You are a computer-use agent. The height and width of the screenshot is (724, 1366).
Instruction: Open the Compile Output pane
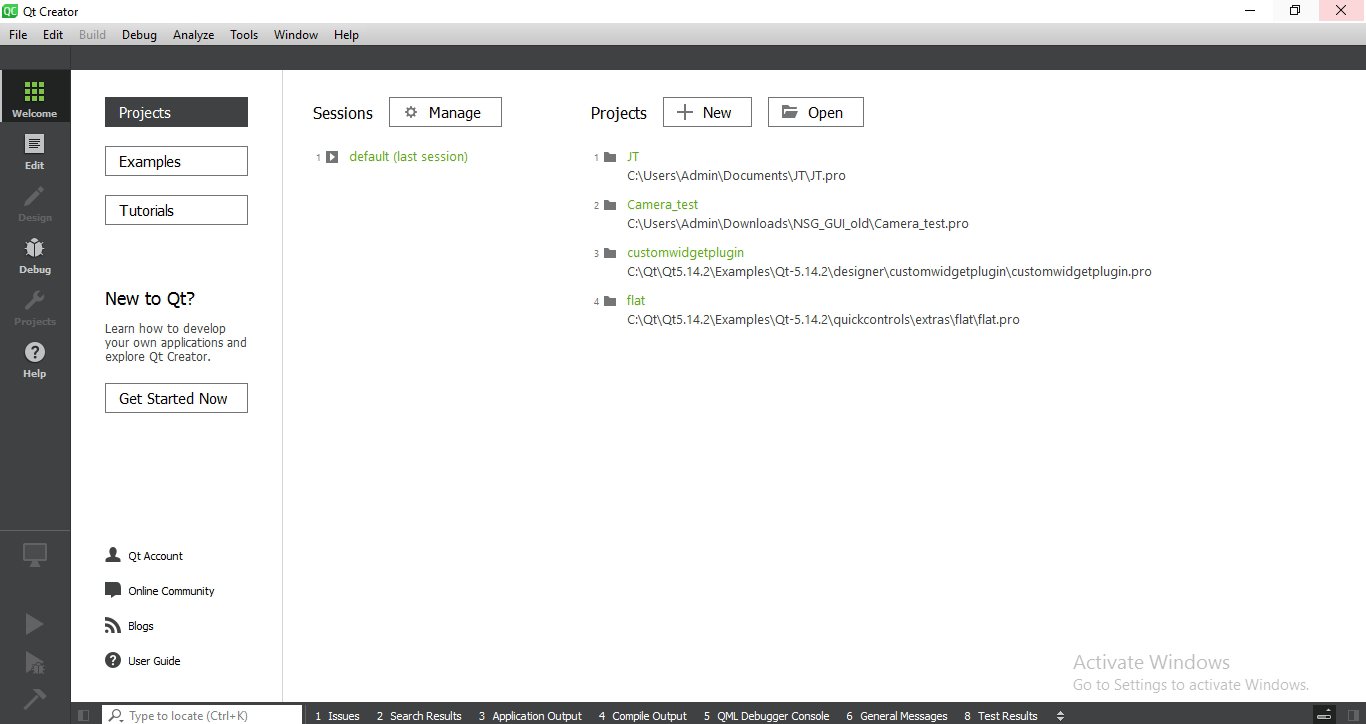tap(642, 716)
